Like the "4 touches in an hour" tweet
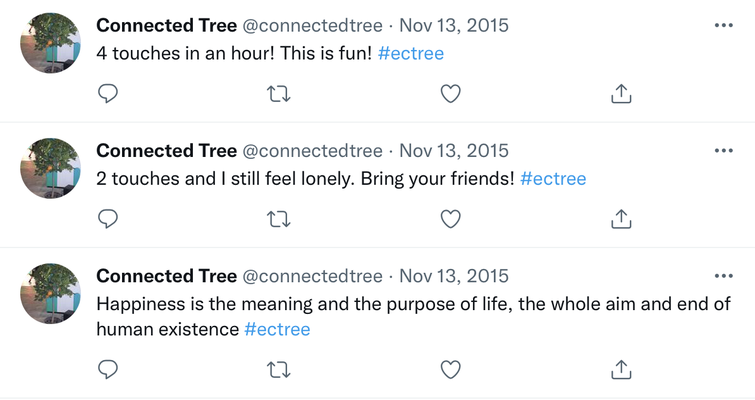Viewport: 755px width, 400px height. click(451, 93)
